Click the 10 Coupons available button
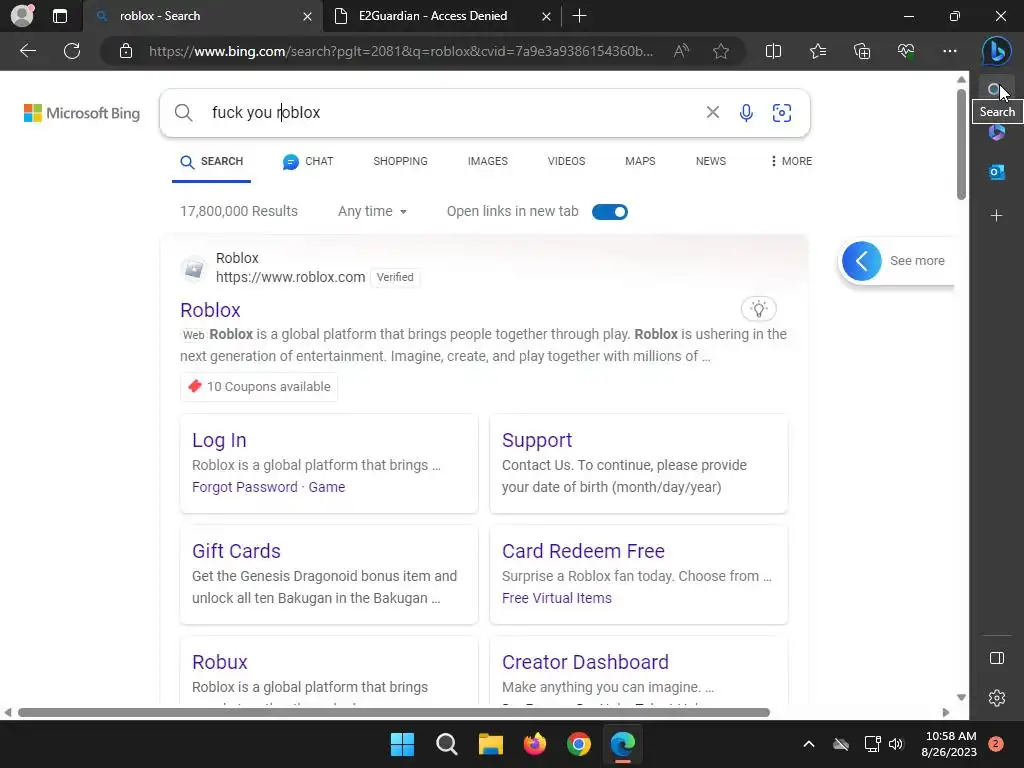Image resolution: width=1024 pixels, height=768 pixels. [259, 387]
